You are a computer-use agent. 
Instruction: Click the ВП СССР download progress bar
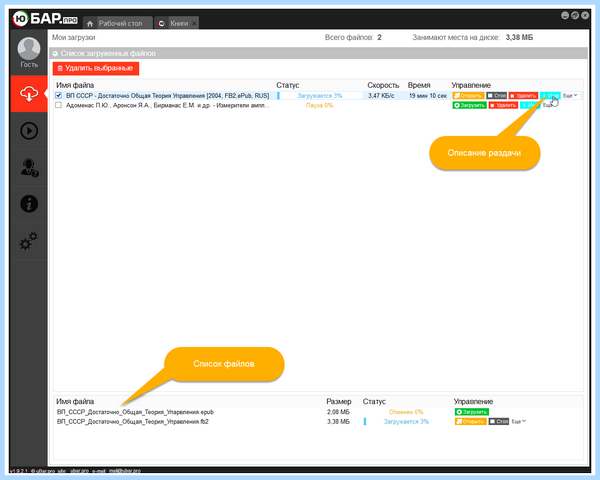point(320,95)
